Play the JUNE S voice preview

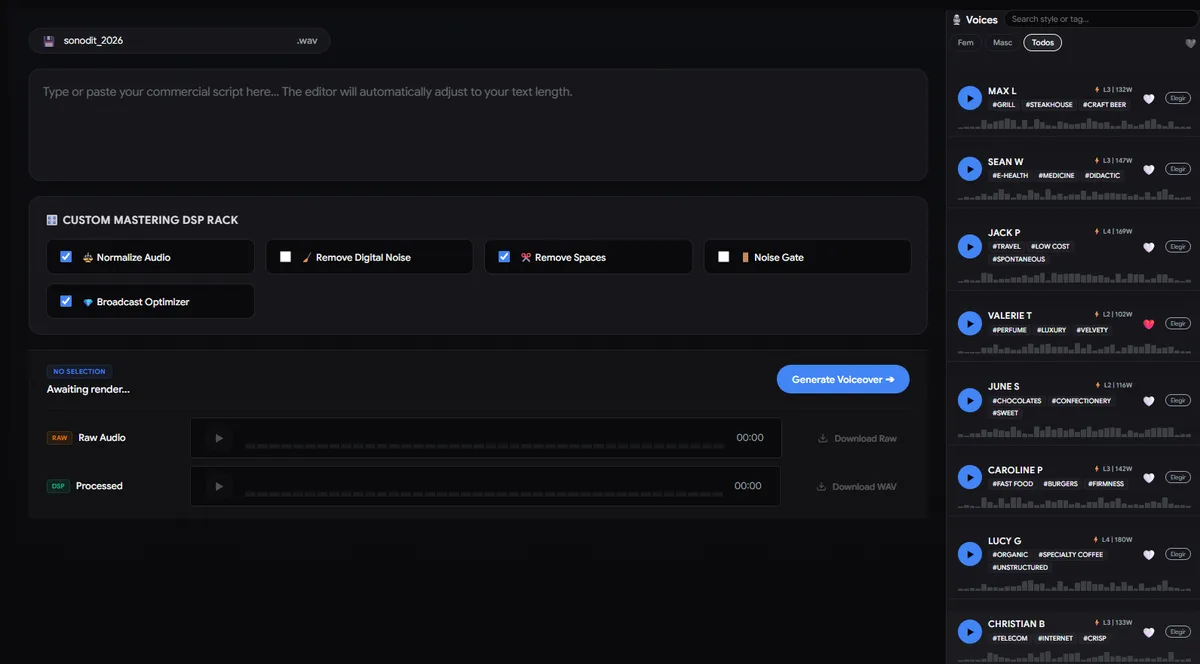click(x=969, y=400)
